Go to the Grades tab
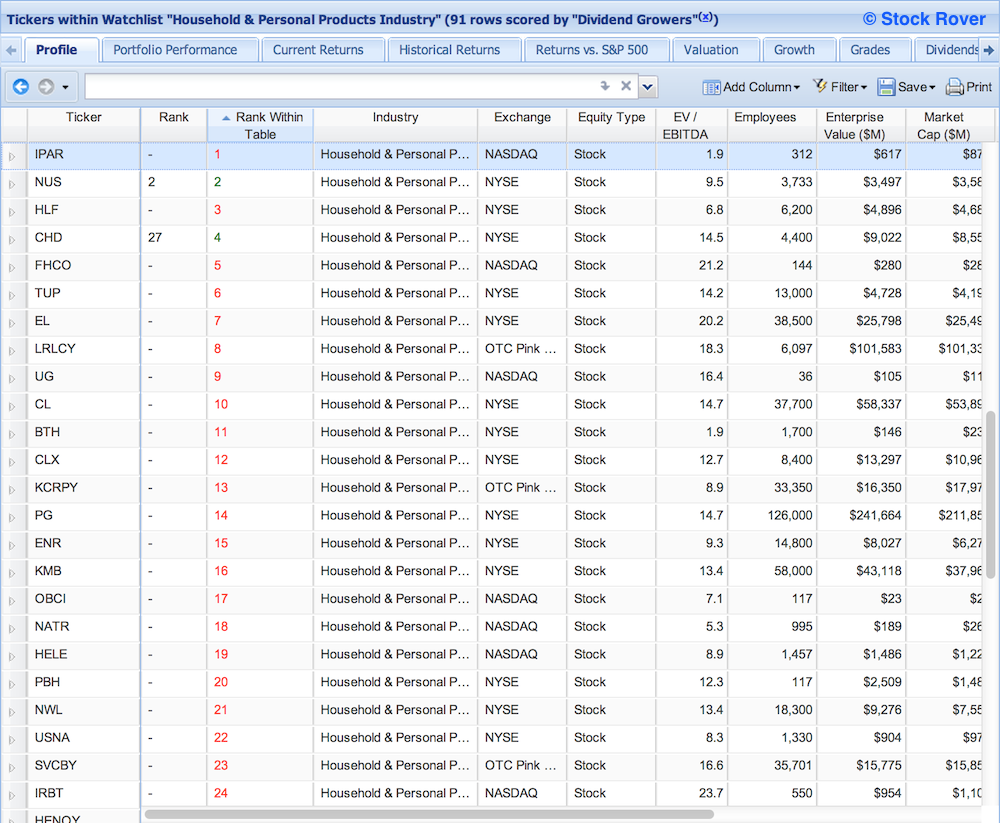Image resolution: width=1000 pixels, height=823 pixels. (x=875, y=50)
